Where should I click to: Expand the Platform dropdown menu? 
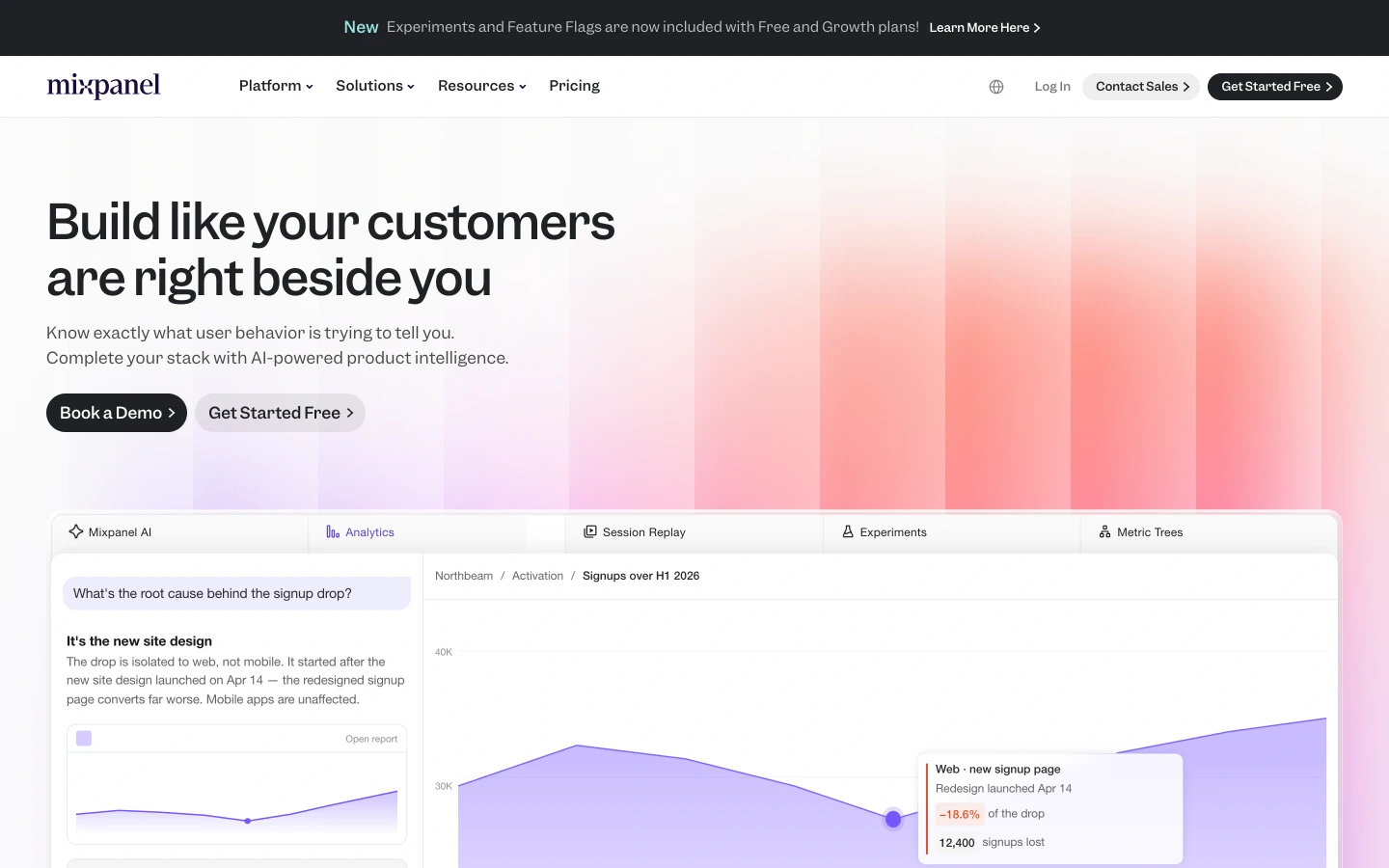pyautogui.click(x=276, y=86)
